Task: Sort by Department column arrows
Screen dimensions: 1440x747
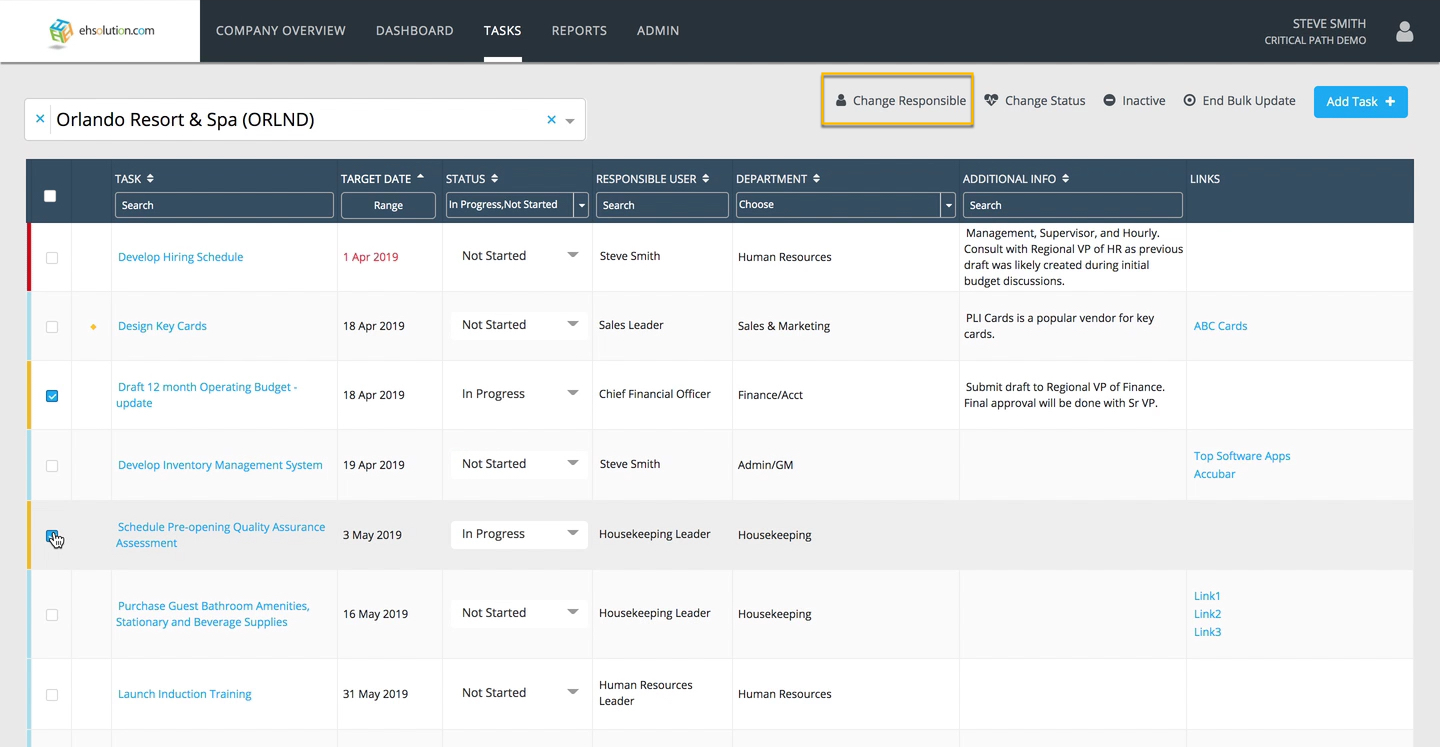Action: click(816, 178)
